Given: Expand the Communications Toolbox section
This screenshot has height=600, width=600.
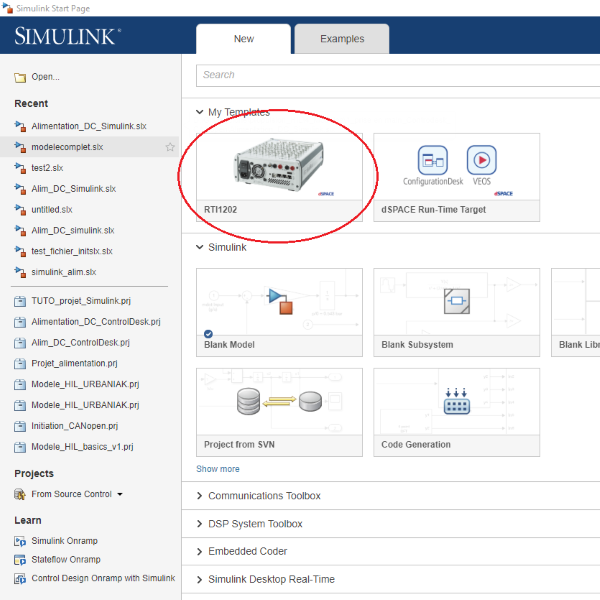Looking at the screenshot, I should [x=199, y=496].
